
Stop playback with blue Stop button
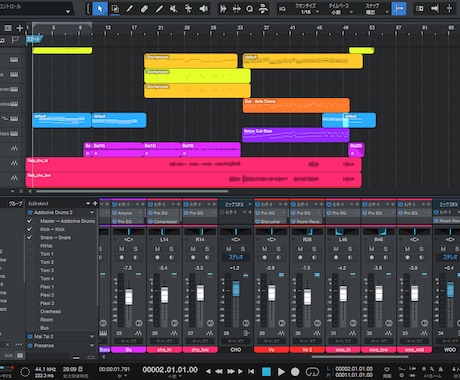(266, 372)
